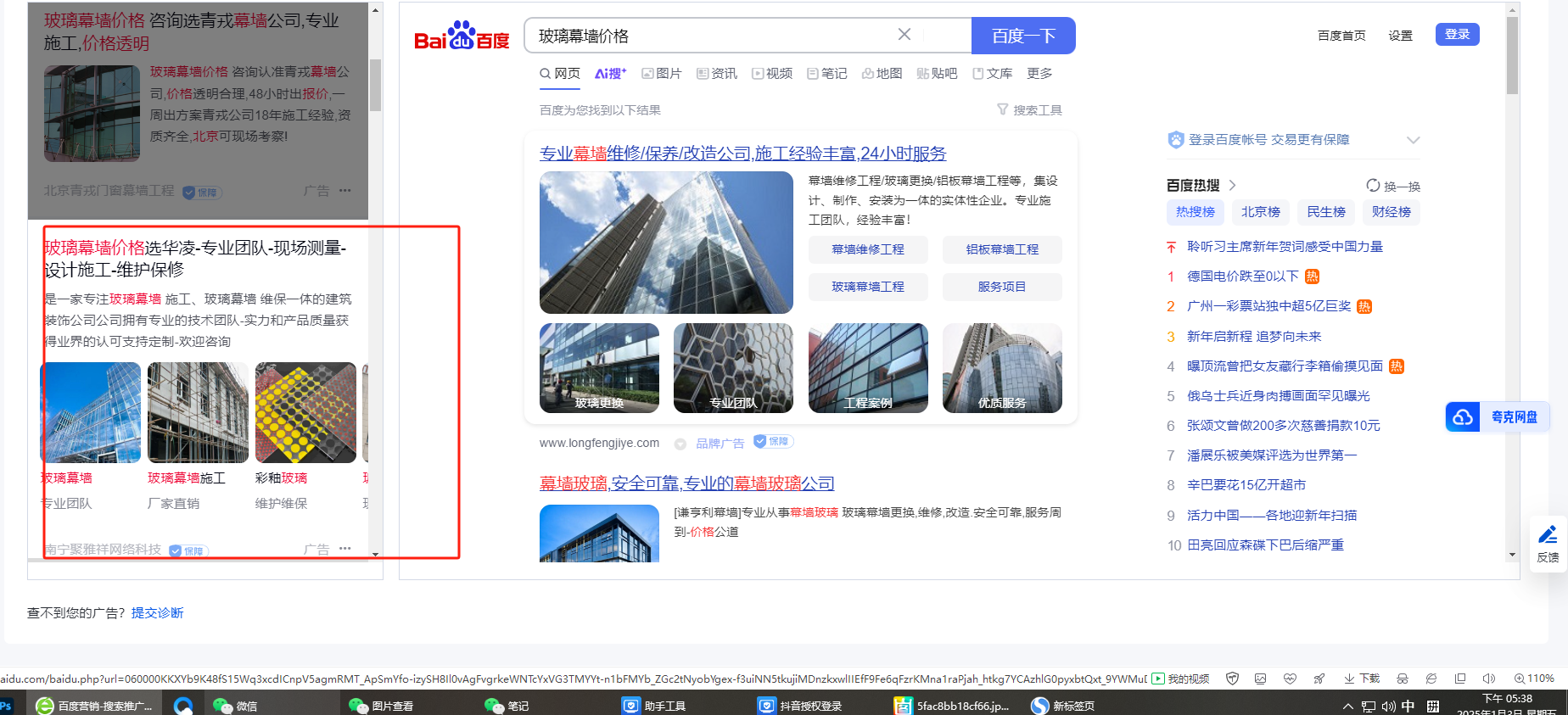Click the 提交诊断 link
Viewport: 1568px width, 715px height.
pyautogui.click(x=157, y=613)
